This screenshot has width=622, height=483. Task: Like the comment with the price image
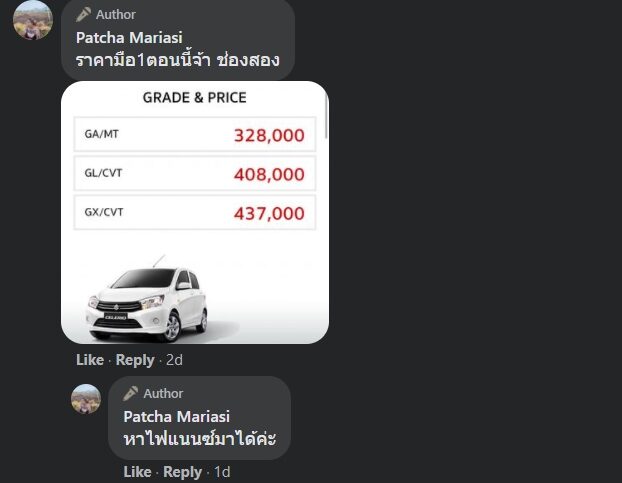point(90,360)
